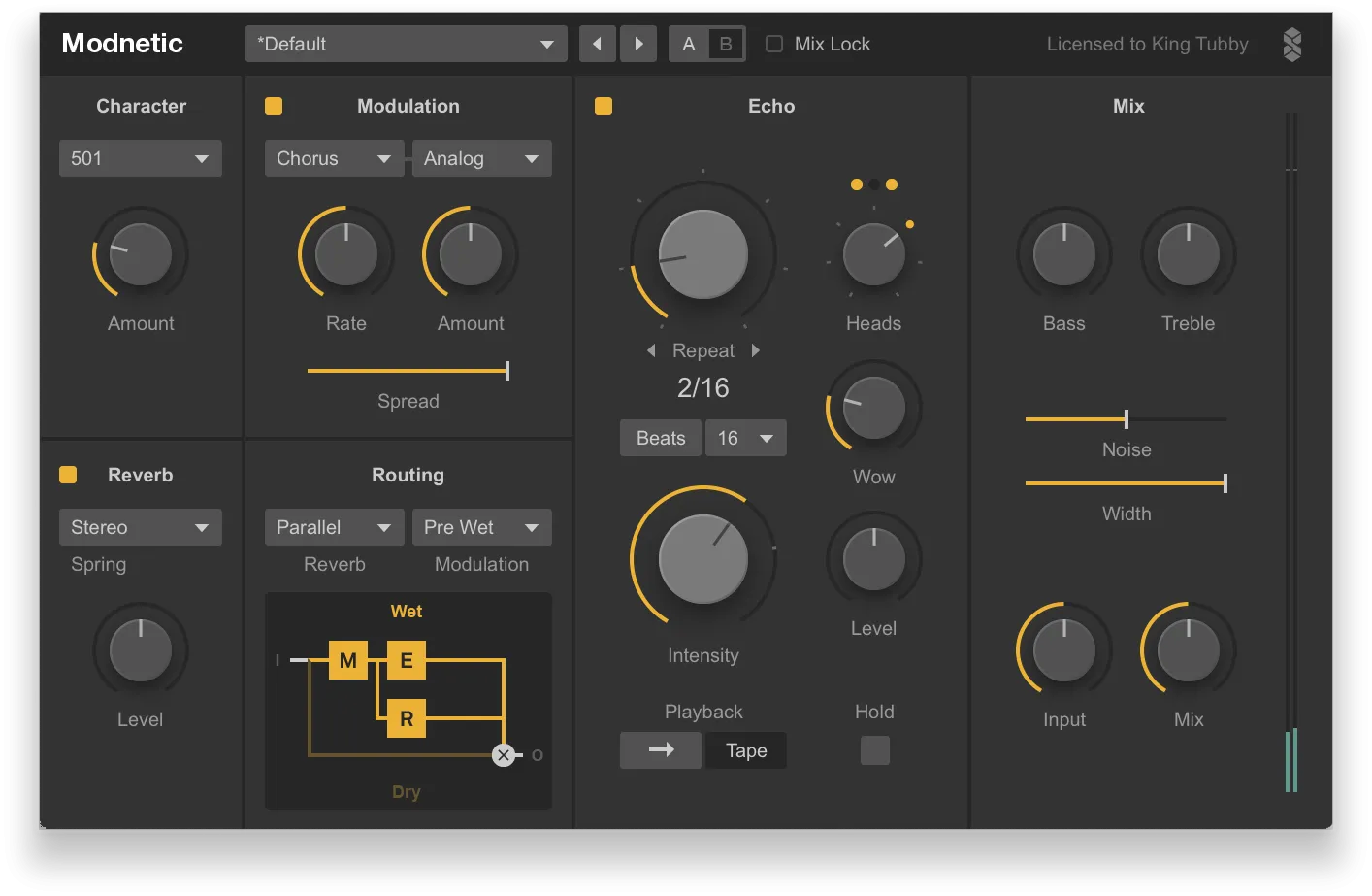This screenshot has height=896, width=1372.
Task: Click the Reverb Level knob
Action: click(x=141, y=650)
